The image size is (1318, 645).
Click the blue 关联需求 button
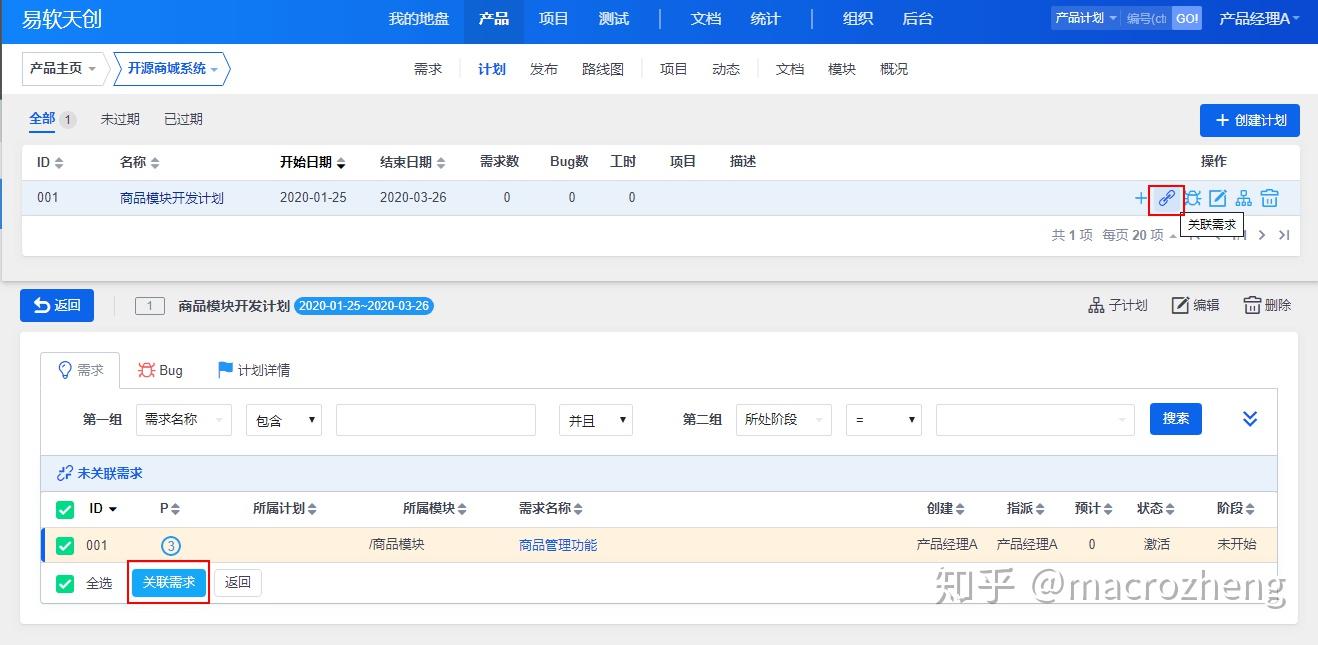169,582
